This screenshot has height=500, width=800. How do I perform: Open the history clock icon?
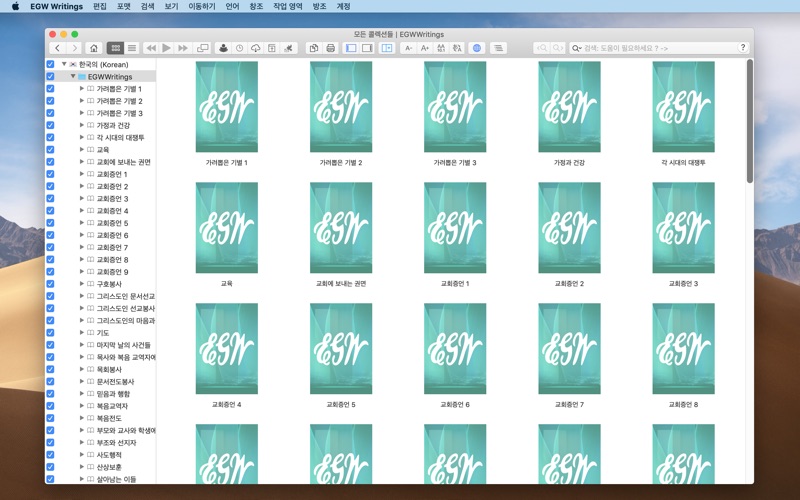point(239,48)
